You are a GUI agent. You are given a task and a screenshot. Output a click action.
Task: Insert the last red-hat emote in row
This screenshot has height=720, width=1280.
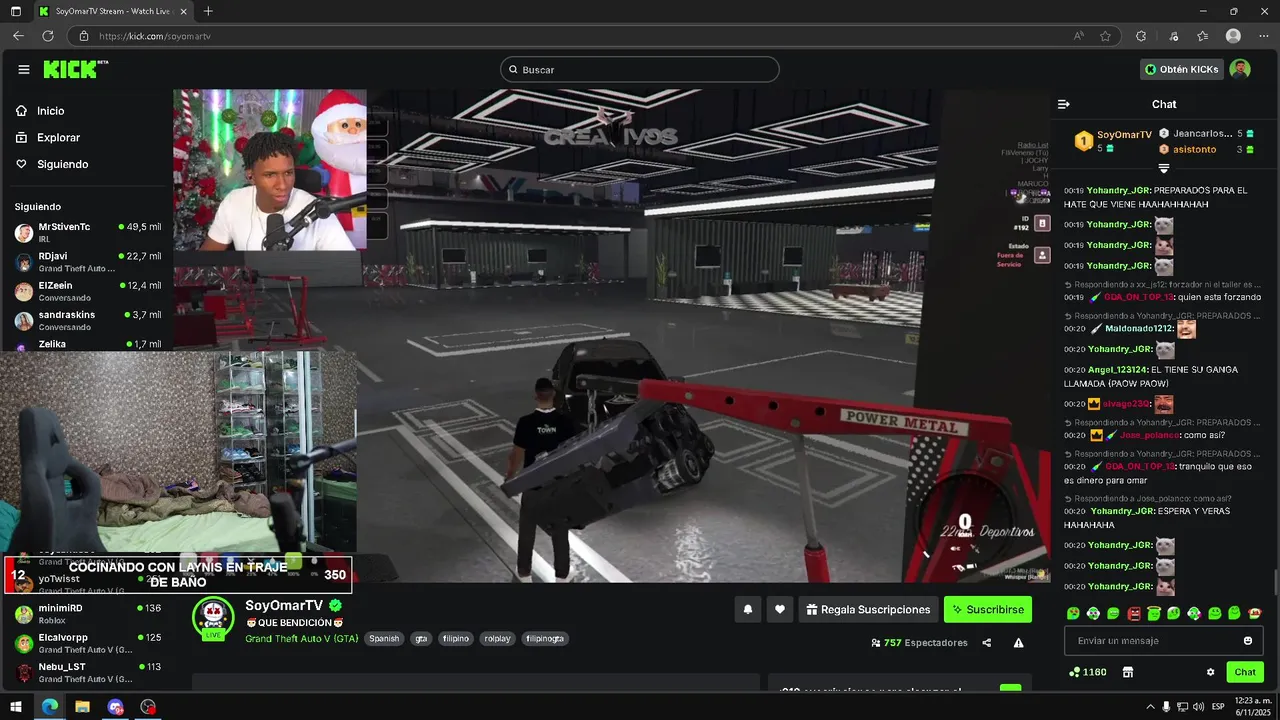1255,613
